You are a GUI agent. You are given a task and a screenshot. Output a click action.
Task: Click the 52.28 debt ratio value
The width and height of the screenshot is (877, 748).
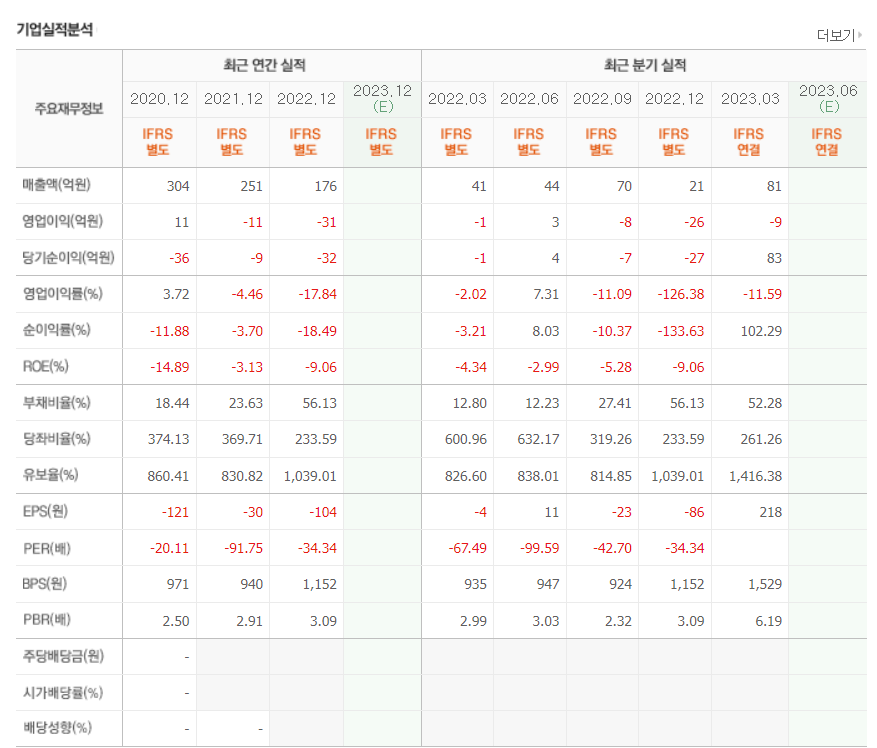click(765, 403)
